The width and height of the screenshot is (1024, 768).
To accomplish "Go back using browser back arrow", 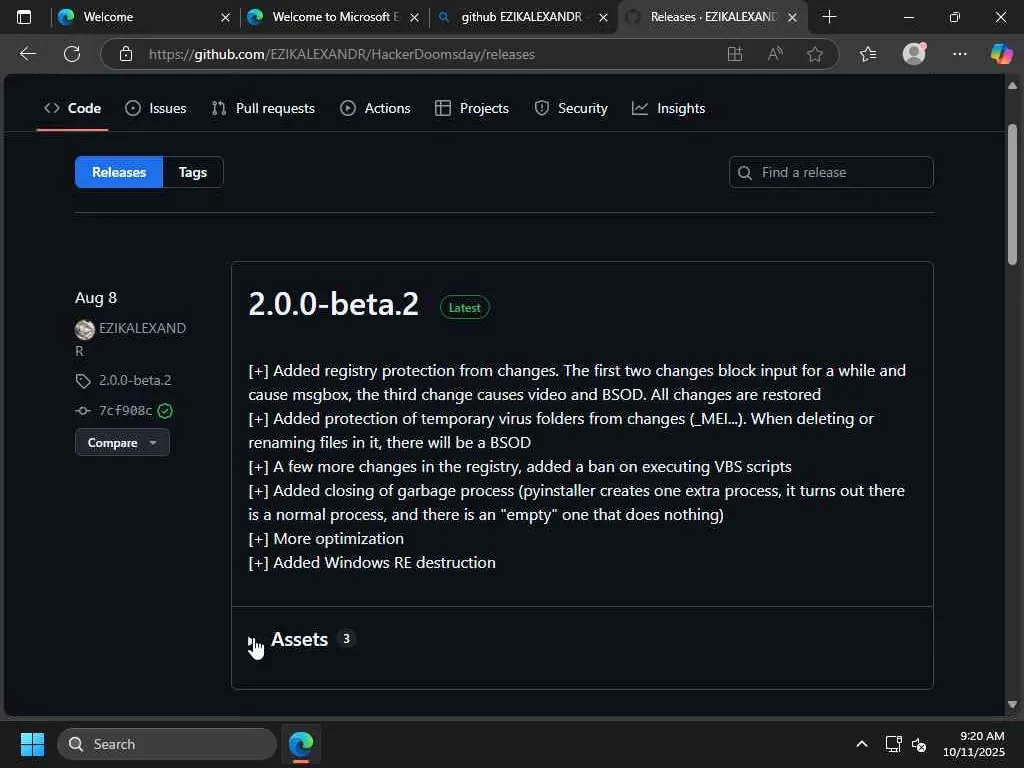I will click(x=28, y=54).
